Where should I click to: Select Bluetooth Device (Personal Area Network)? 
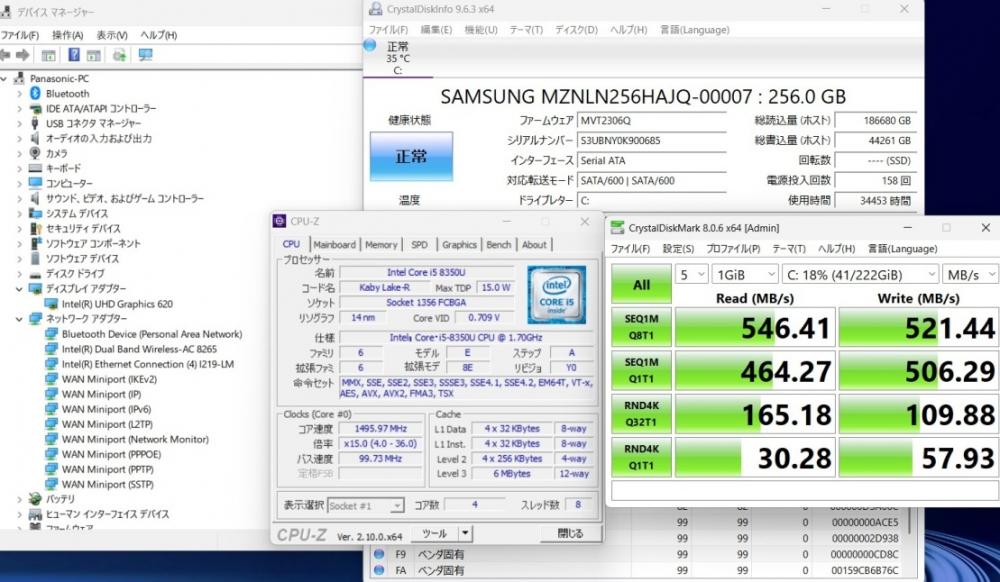click(152, 334)
